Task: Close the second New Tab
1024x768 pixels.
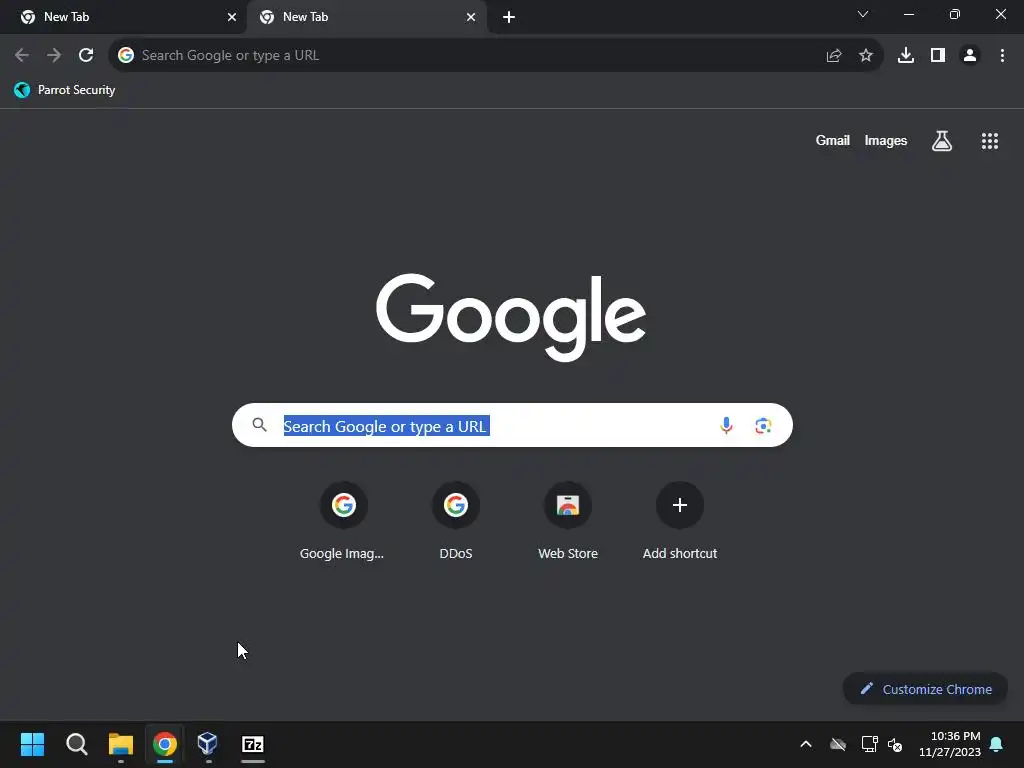Action: (471, 17)
